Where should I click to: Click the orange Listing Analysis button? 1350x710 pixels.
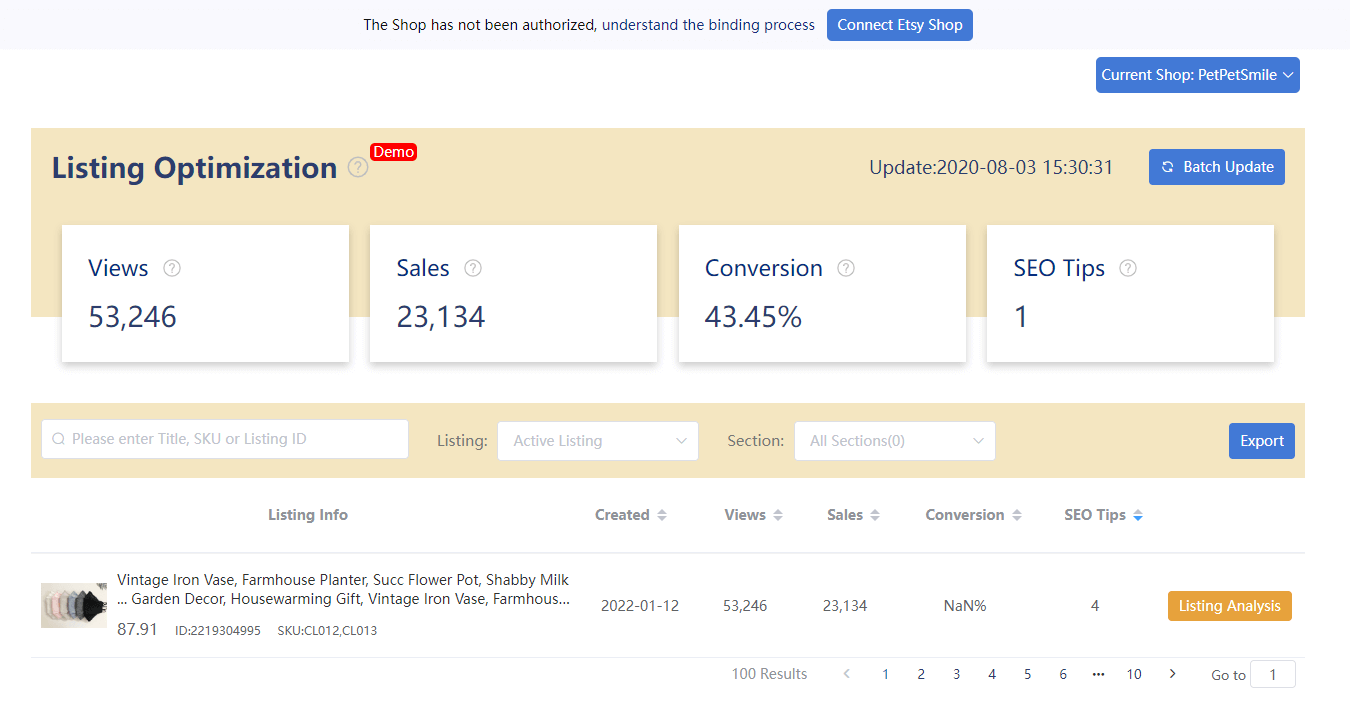pyautogui.click(x=1229, y=605)
